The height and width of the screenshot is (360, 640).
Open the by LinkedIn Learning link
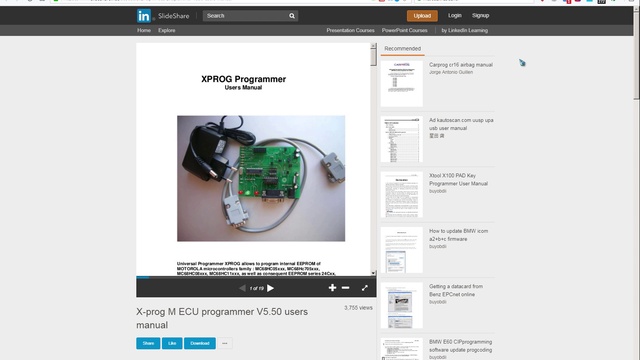(x=464, y=30)
